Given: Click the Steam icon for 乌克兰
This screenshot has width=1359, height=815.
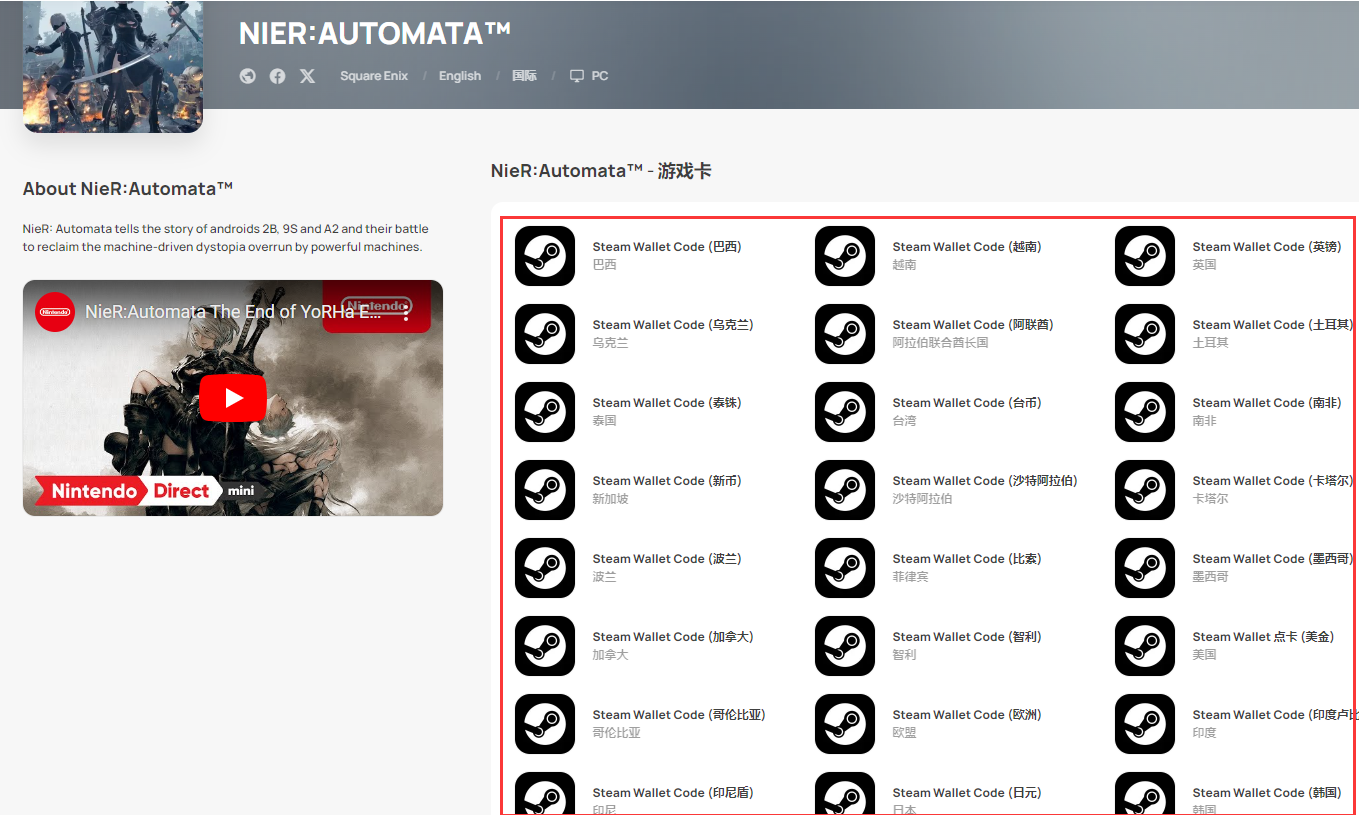Looking at the screenshot, I should pos(545,334).
